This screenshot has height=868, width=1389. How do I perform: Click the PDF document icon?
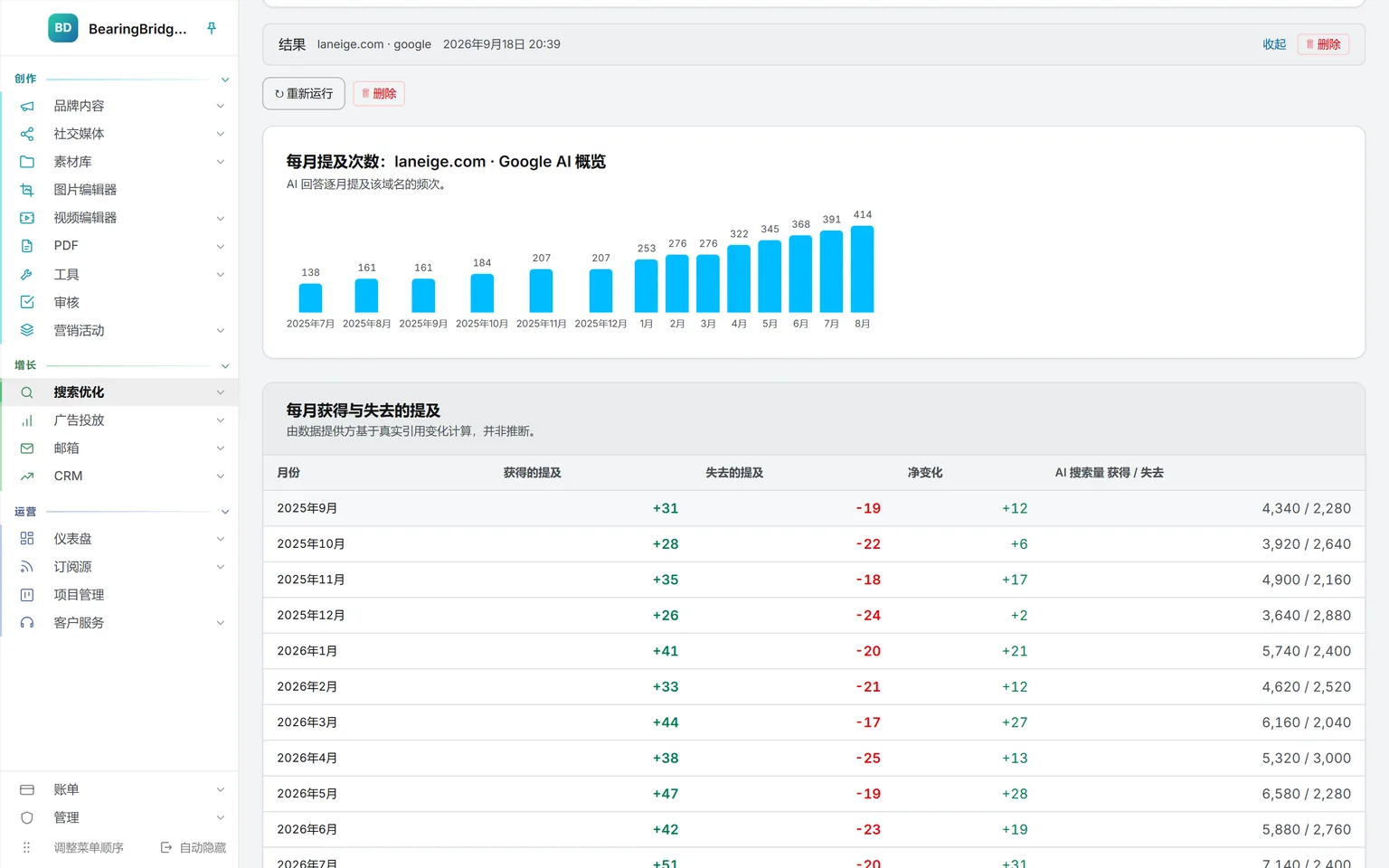pyautogui.click(x=27, y=246)
